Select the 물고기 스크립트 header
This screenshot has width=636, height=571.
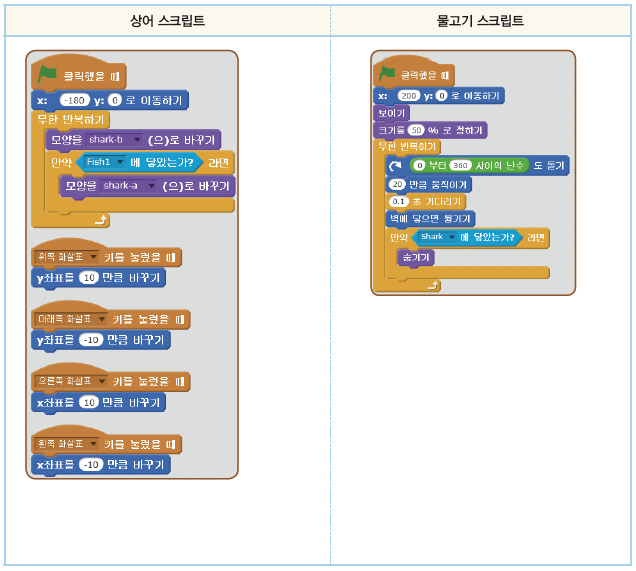pos(481,20)
